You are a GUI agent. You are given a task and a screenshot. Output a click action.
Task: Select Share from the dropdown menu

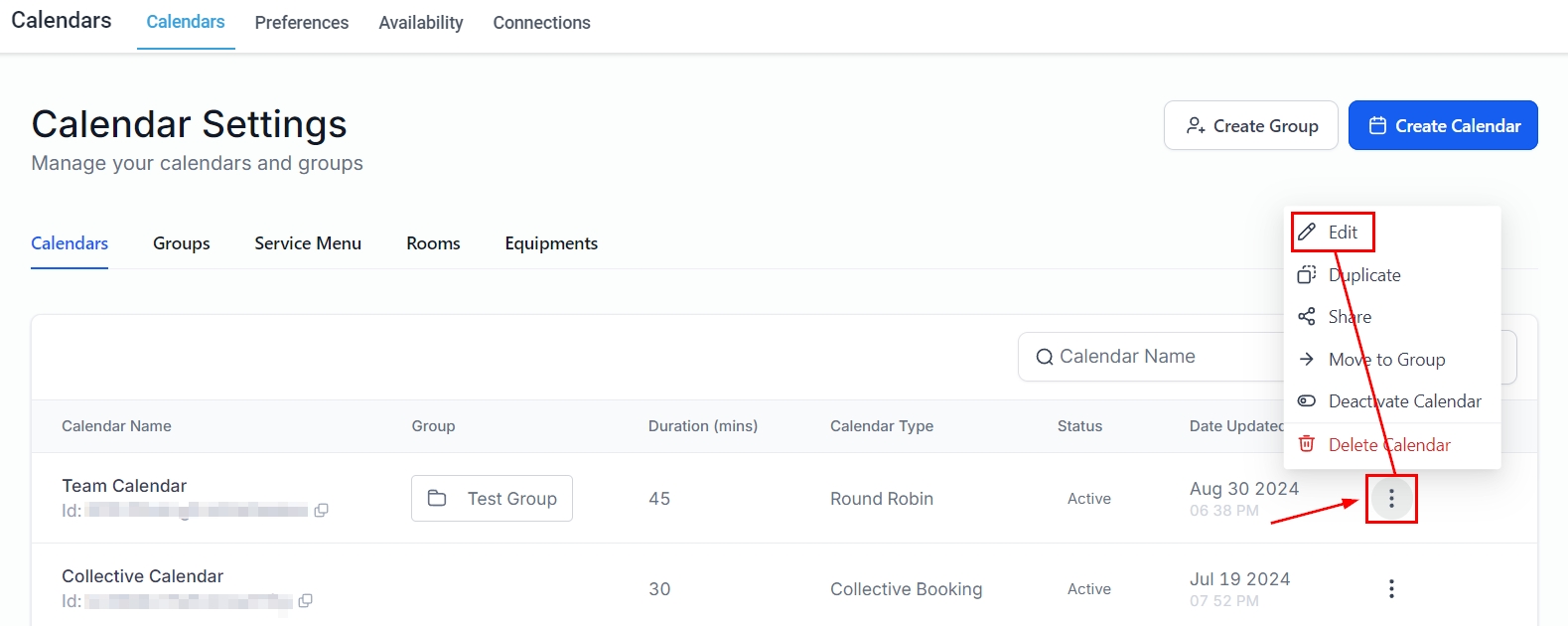point(1349,317)
